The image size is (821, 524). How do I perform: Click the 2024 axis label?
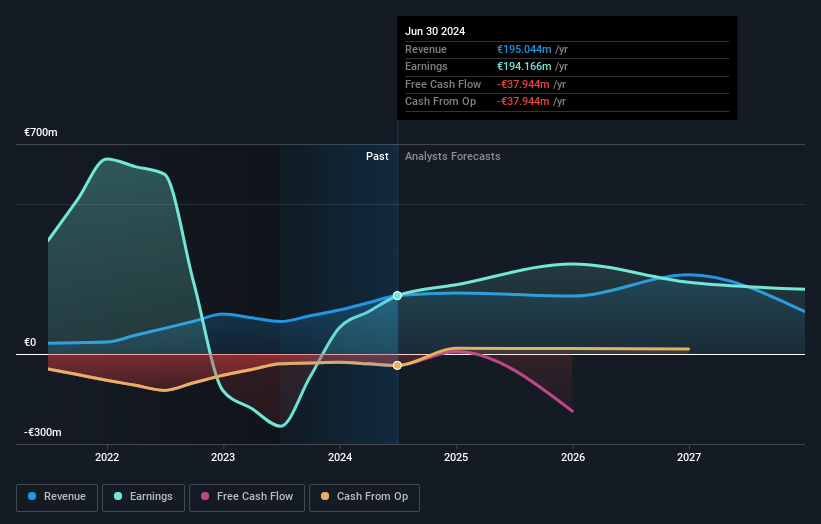(x=340, y=458)
